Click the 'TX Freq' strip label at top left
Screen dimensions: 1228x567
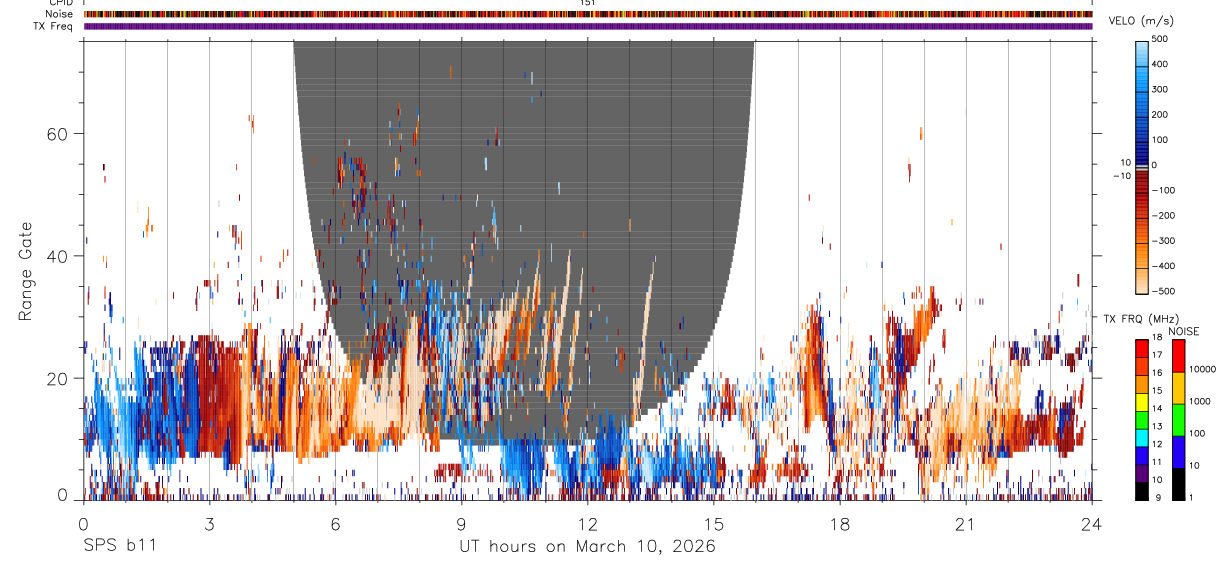tap(54, 26)
